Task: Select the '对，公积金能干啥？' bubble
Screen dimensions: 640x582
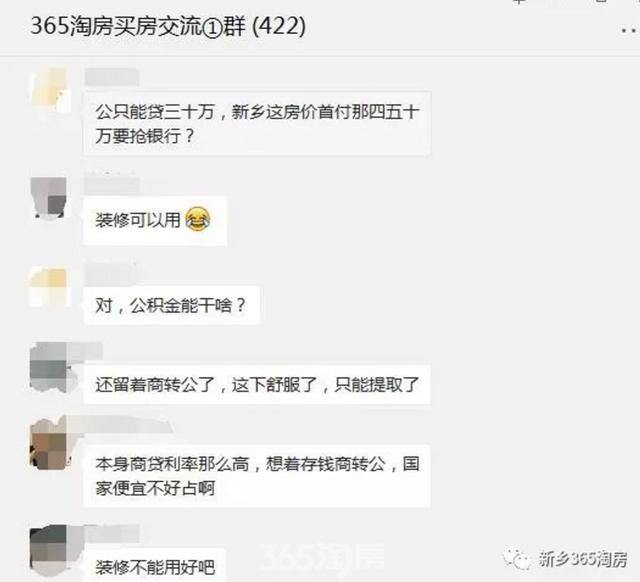Action: [x=171, y=305]
